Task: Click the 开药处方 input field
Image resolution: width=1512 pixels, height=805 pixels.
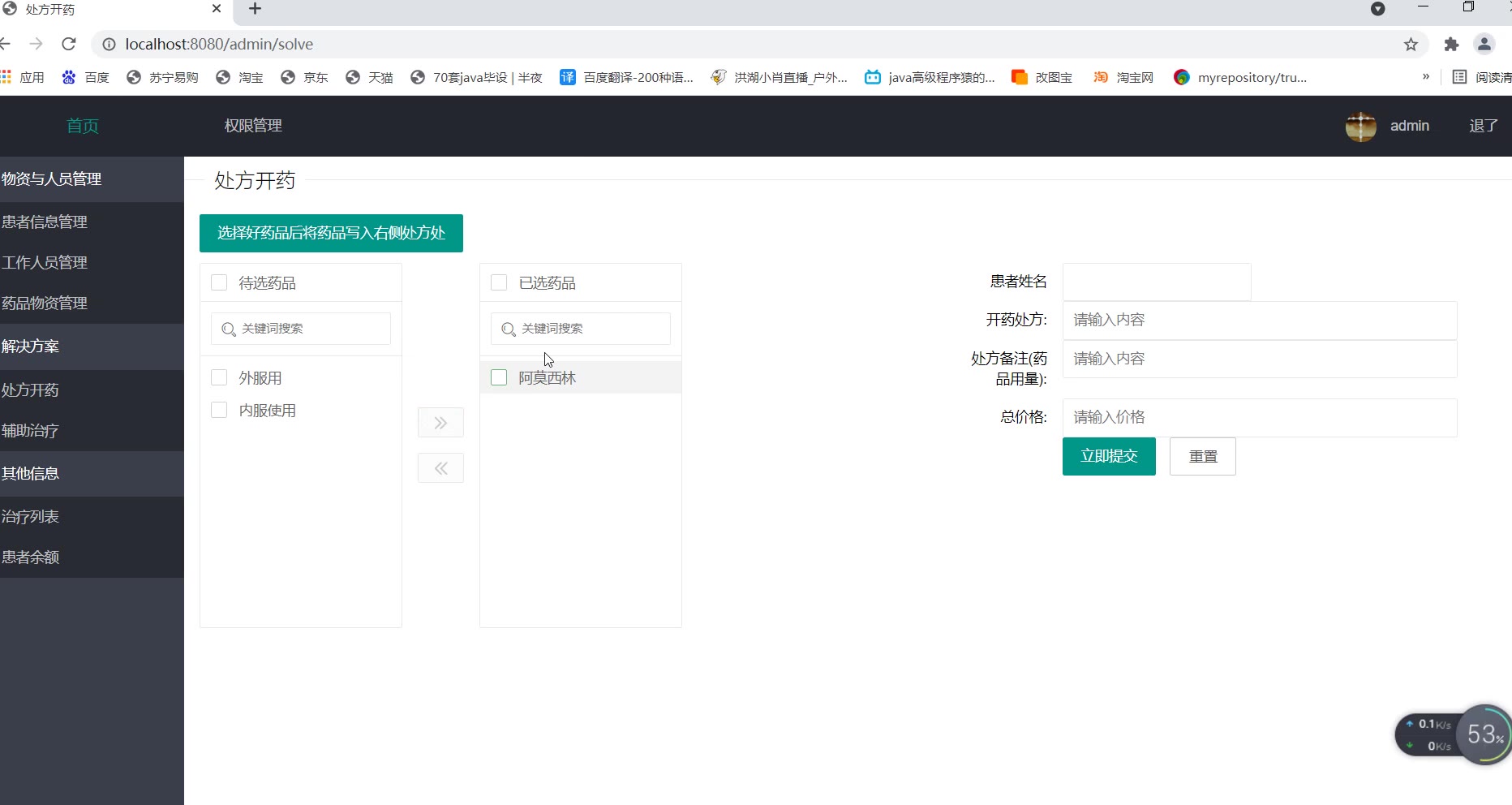Action: [x=1260, y=321]
